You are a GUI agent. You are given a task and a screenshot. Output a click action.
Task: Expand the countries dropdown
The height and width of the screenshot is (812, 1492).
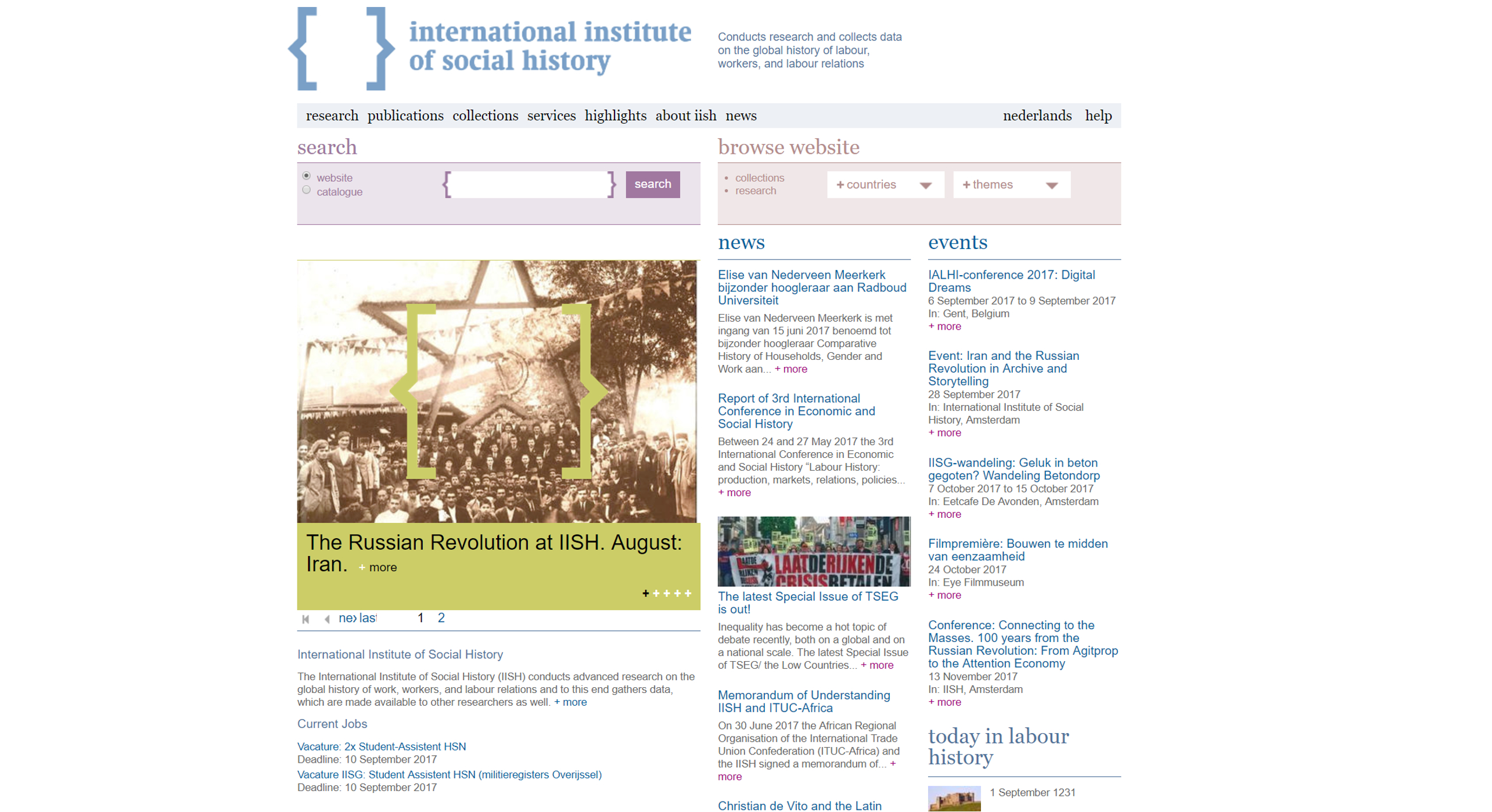[x=886, y=185]
